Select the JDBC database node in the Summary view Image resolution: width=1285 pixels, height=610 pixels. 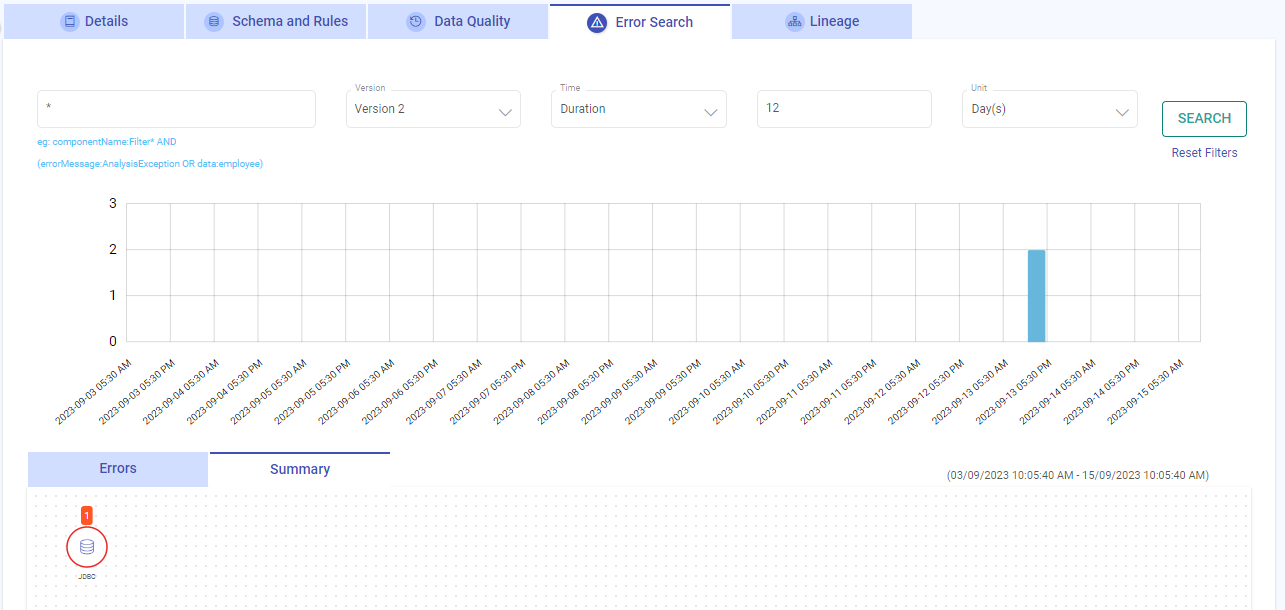(87, 547)
